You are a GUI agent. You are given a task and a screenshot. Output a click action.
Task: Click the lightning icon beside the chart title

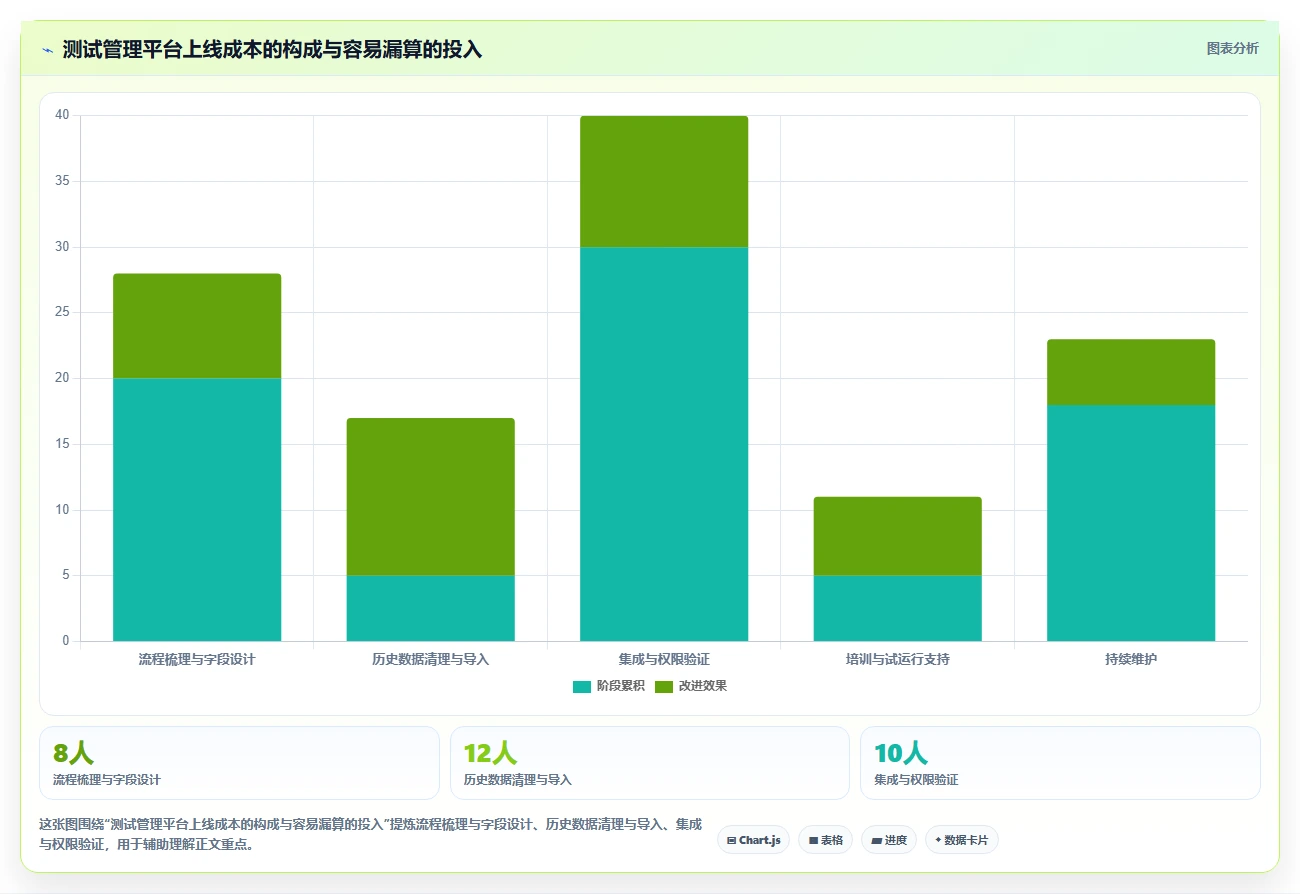coord(48,49)
